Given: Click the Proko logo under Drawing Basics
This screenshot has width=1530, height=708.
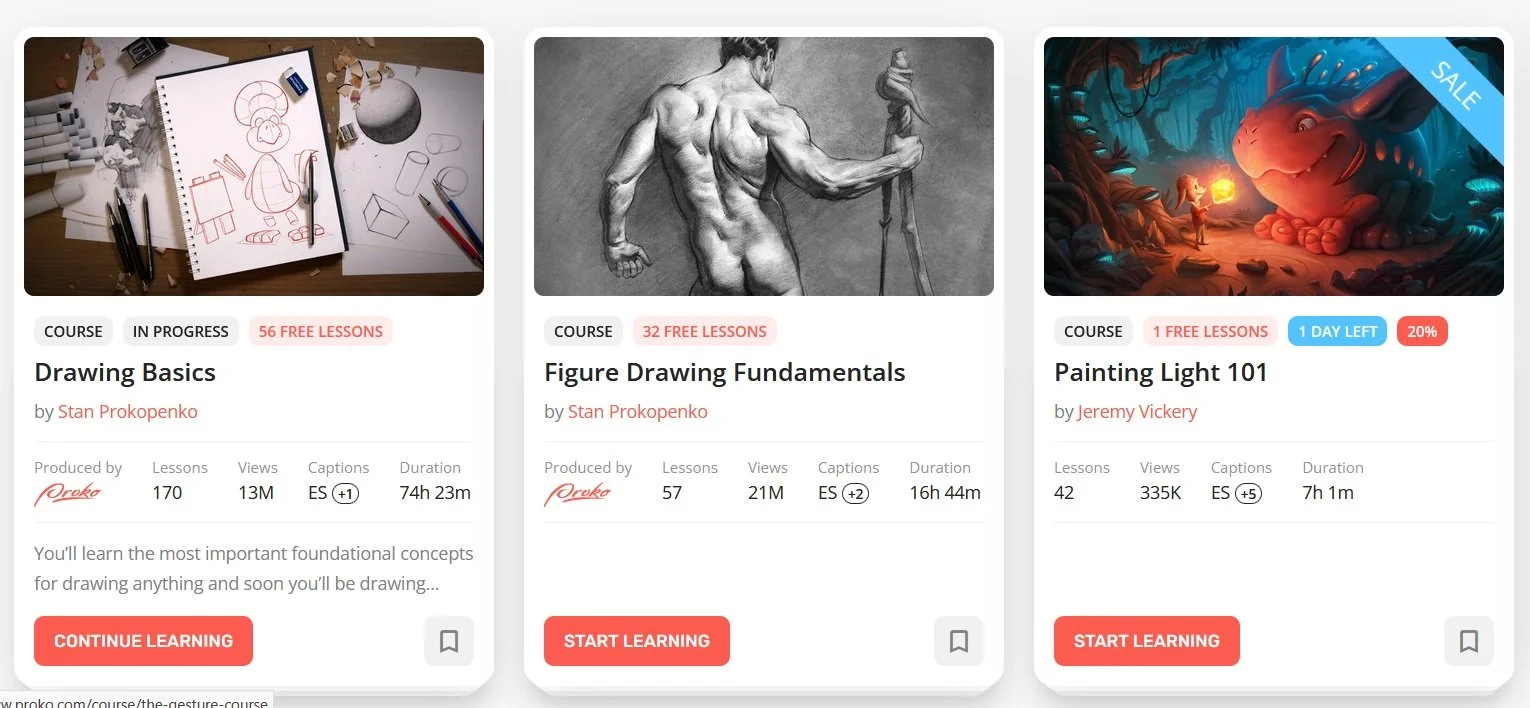Looking at the screenshot, I should click(x=67, y=494).
